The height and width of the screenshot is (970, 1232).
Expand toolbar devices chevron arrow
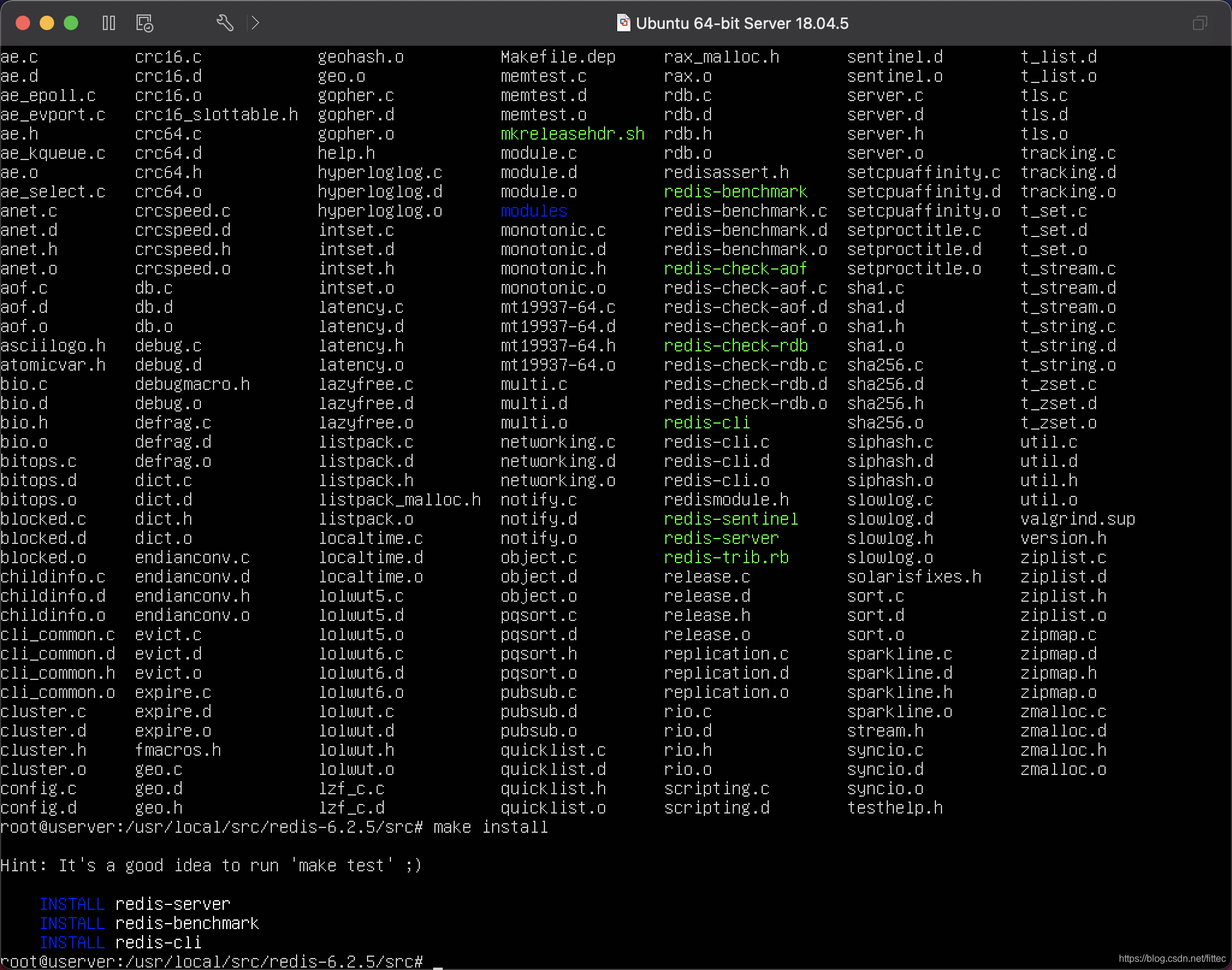(x=255, y=23)
